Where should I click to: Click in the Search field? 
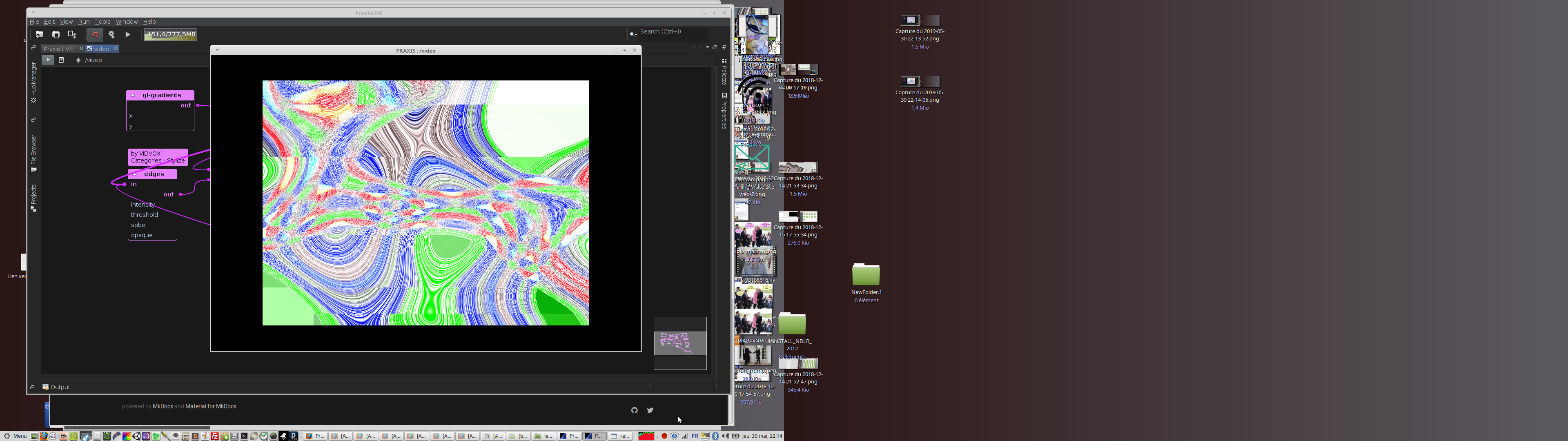tap(673, 32)
